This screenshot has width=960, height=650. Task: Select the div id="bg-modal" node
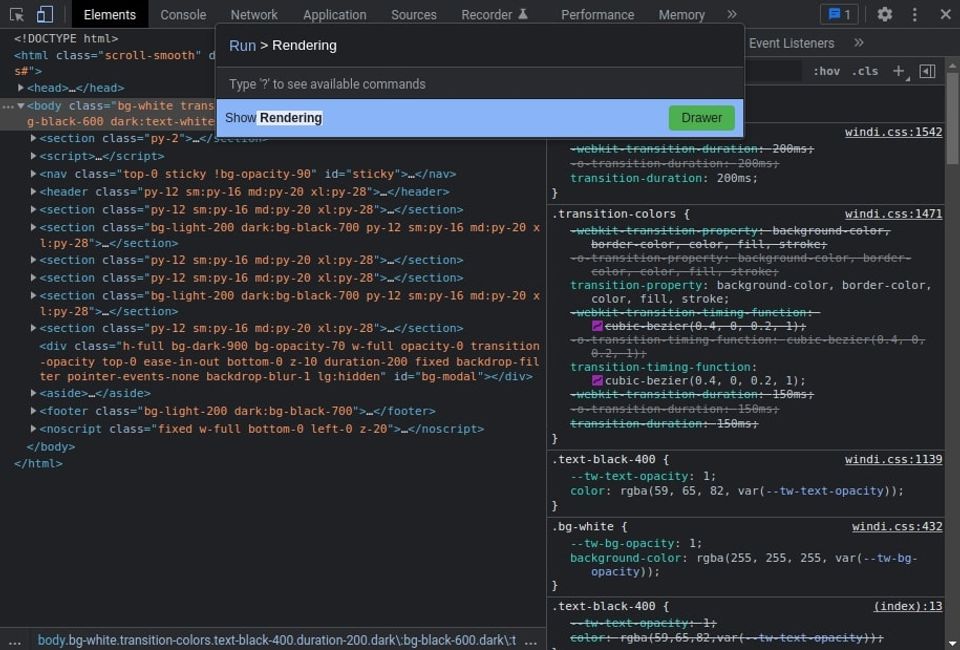[x=290, y=361]
